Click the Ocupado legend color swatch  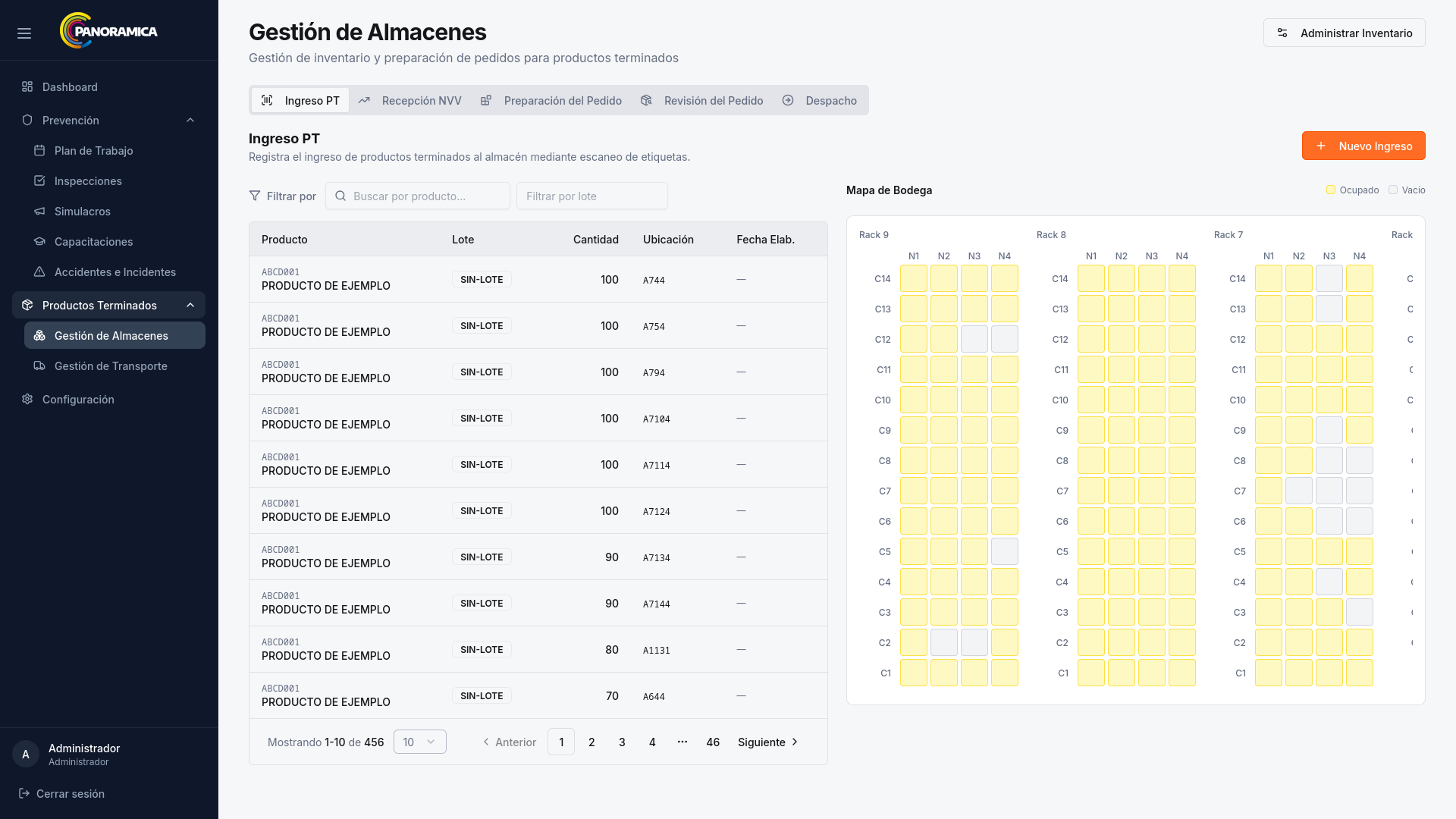tap(1330, 190)
